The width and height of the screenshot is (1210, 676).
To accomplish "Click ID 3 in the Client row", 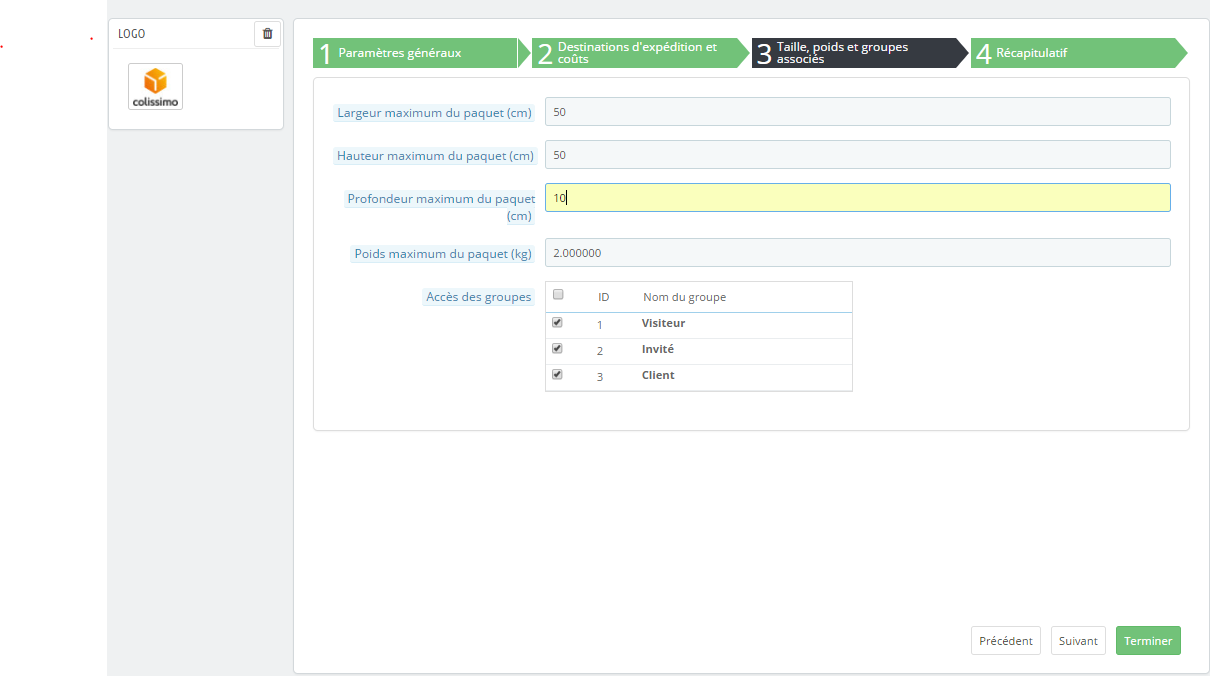I will (x=600, y=377).
